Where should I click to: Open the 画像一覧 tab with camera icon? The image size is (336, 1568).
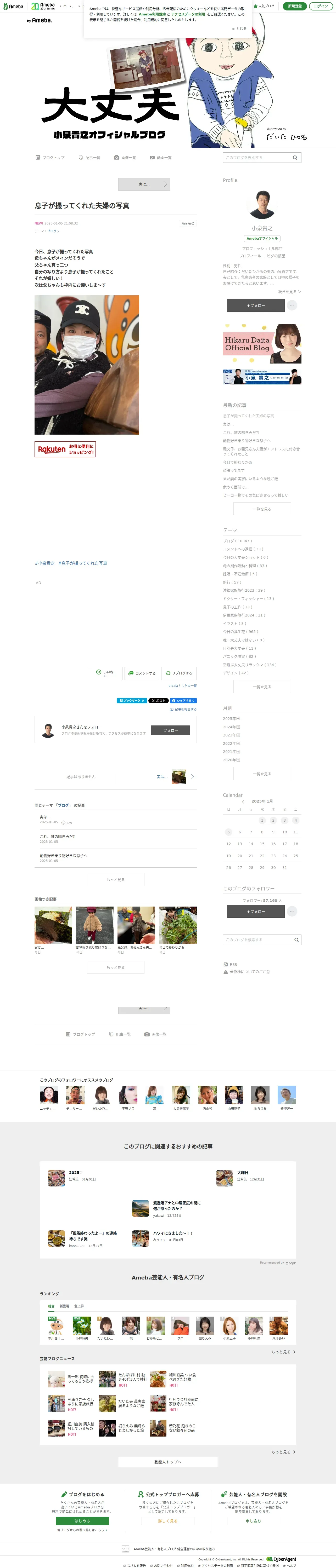(125, 158)
